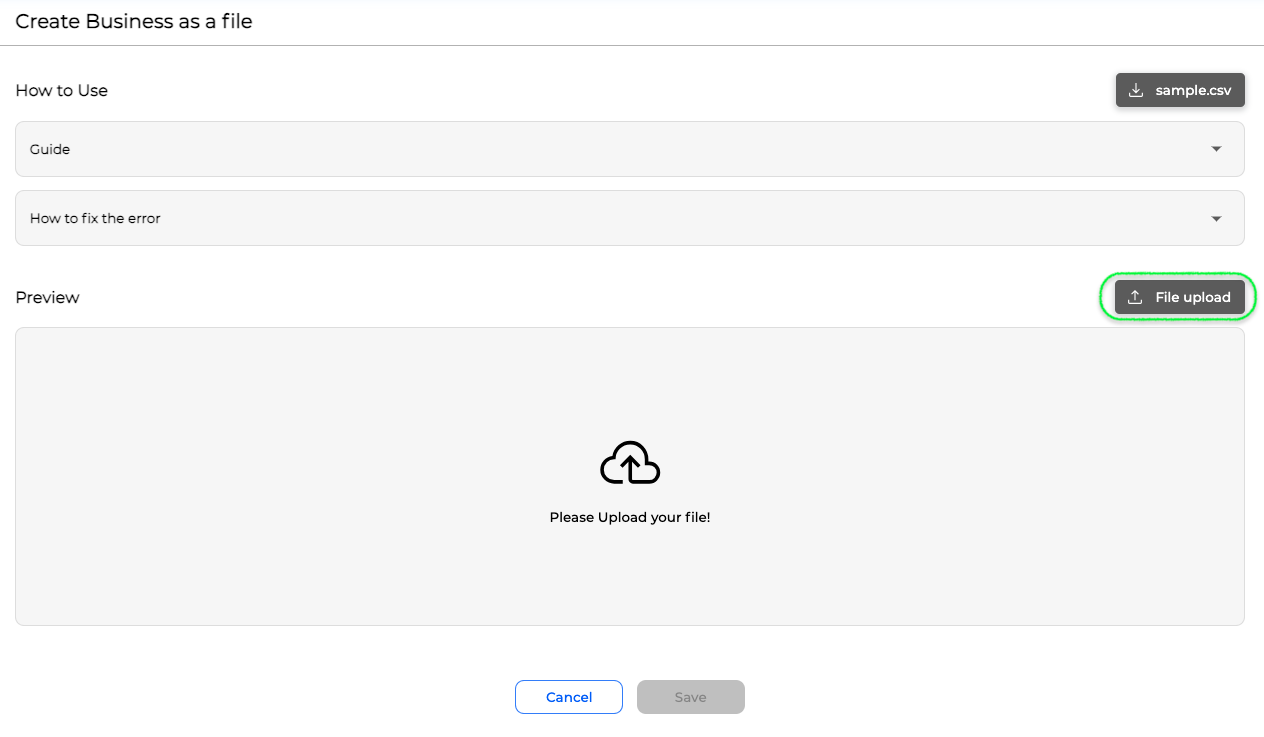Click the 'sample.csv' text label
Image resolution: width=1264 pixels, height=737 pixels.
click(1193, 90)
